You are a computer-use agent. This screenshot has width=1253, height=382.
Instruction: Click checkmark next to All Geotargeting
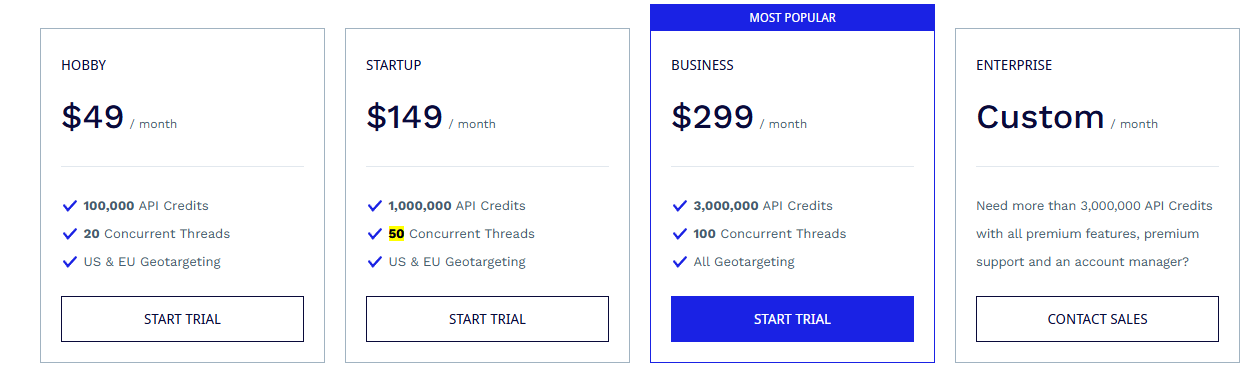coord(679,262)
